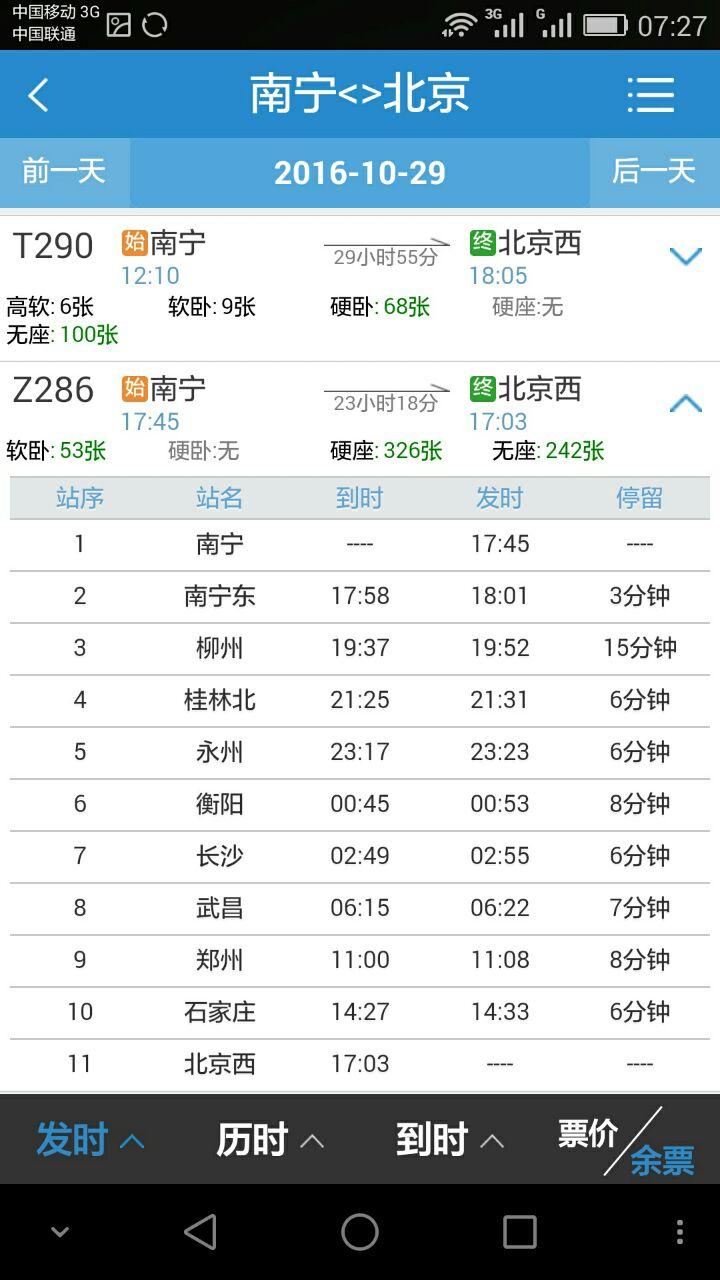Expand T290 train stop details
The width and height of the screenshot is (720, 1280).
[x=685, y=257]
